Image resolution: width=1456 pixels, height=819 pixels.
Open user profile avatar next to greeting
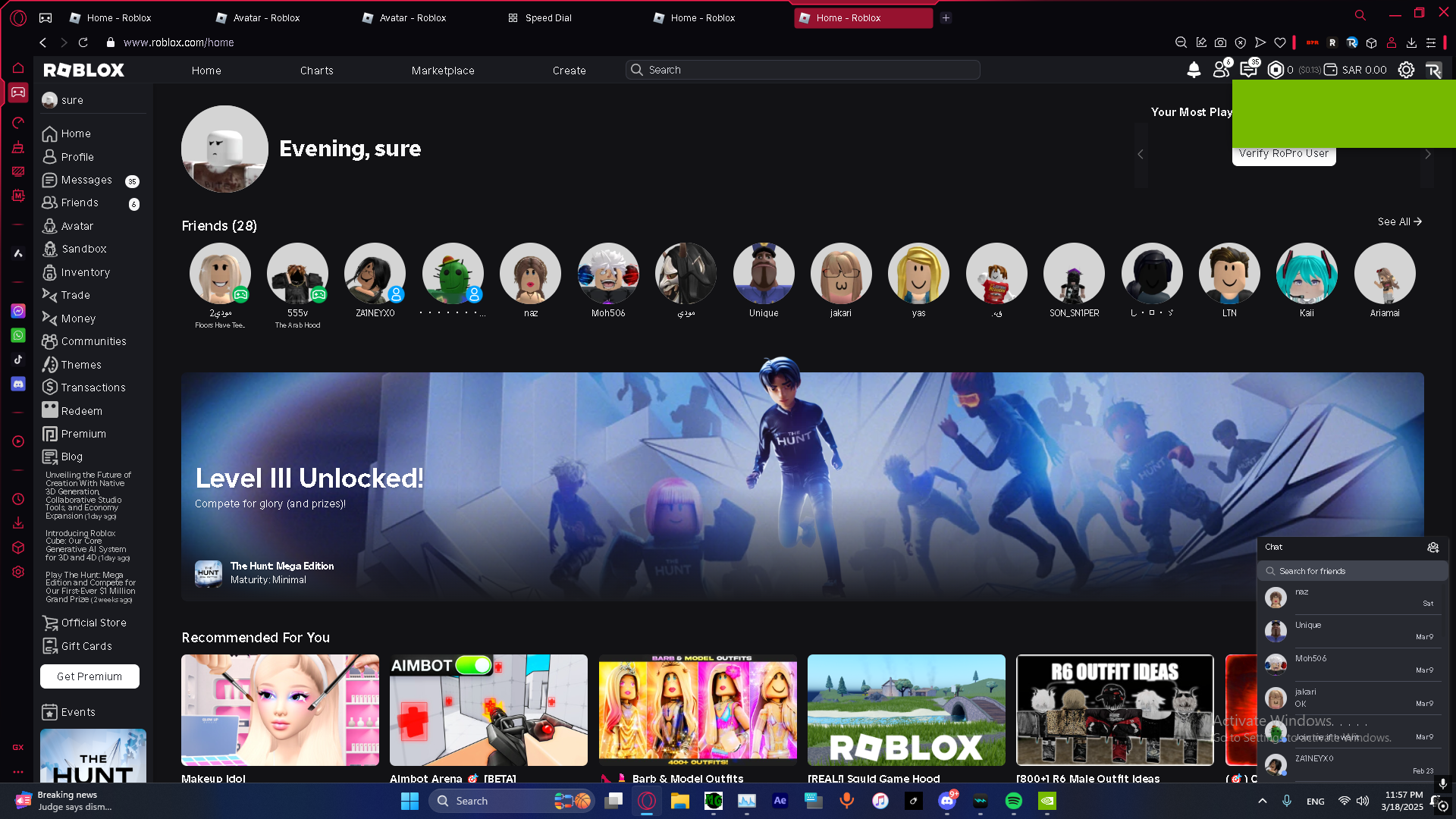(224, 149)
